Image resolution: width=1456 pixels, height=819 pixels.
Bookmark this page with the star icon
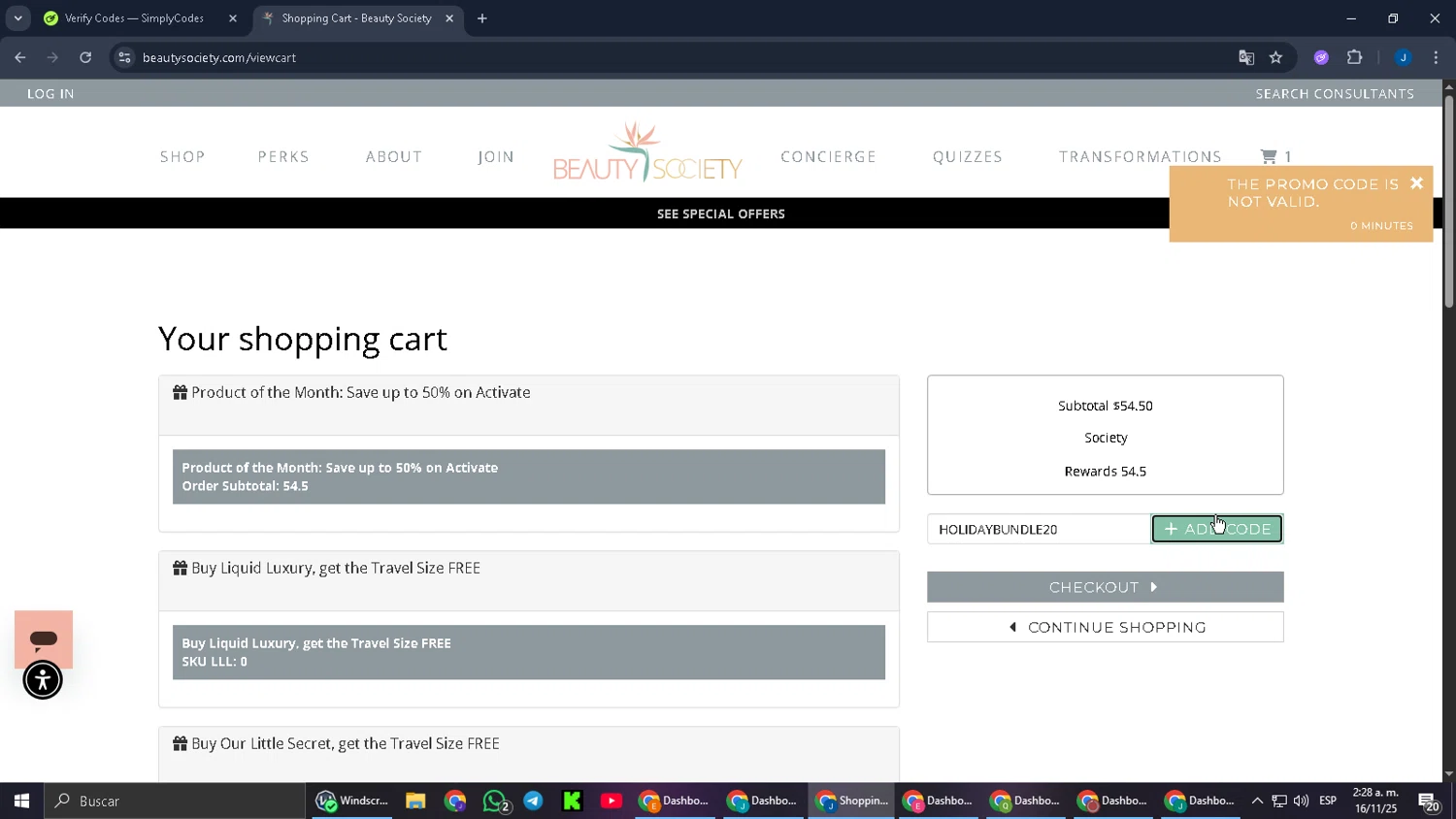tap(1275, 57)
